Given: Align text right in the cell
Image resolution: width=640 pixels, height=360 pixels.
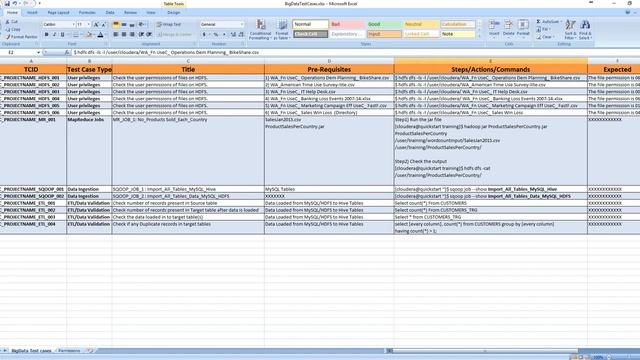Looking at the screenshot, I should point(132,35).
